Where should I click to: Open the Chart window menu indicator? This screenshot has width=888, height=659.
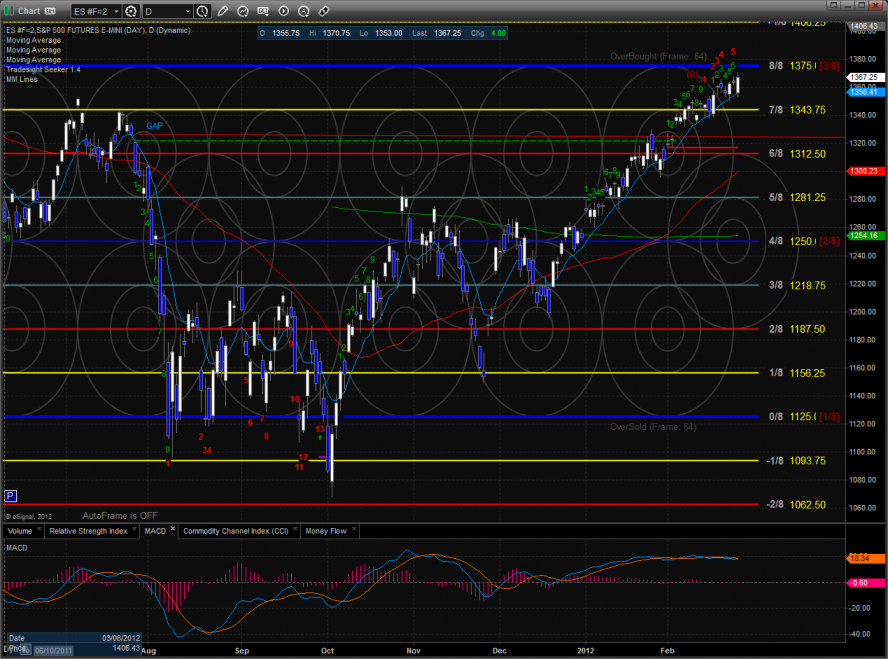point(46,10)
